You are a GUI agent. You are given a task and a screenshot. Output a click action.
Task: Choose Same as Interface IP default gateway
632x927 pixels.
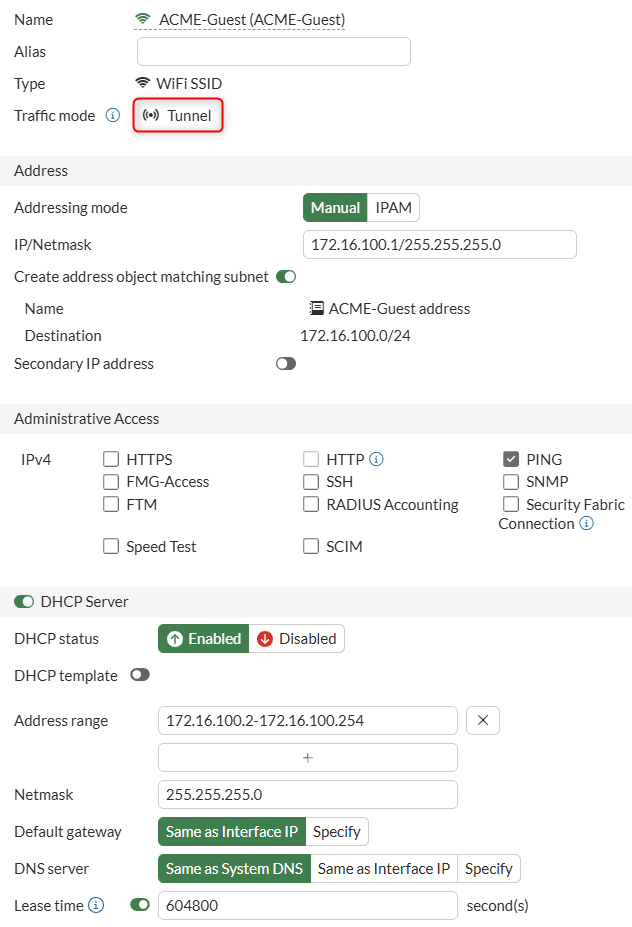click(232, 831)
